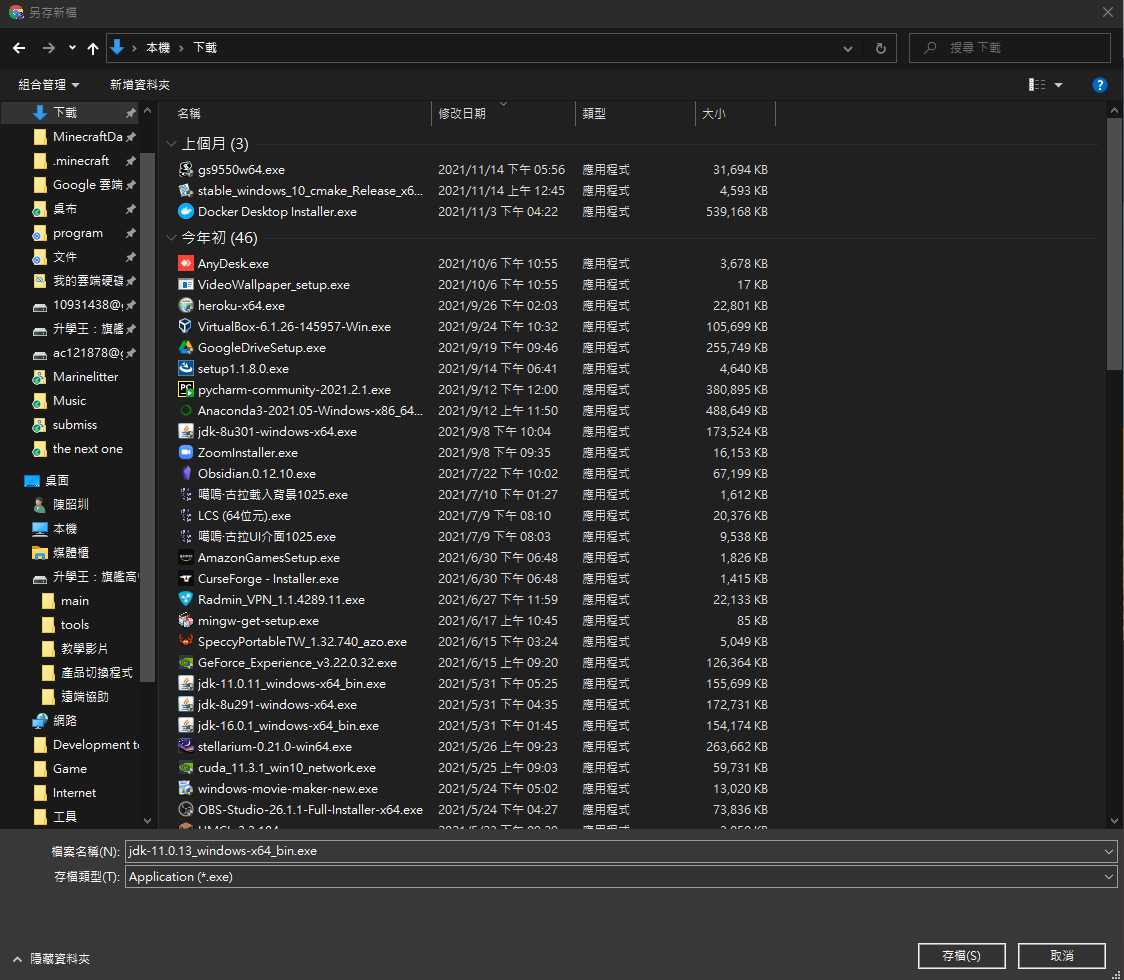Viewport: 1124px width, 980px height.
Task: Select the OBS-Studio installer icon
Action: 186,809
